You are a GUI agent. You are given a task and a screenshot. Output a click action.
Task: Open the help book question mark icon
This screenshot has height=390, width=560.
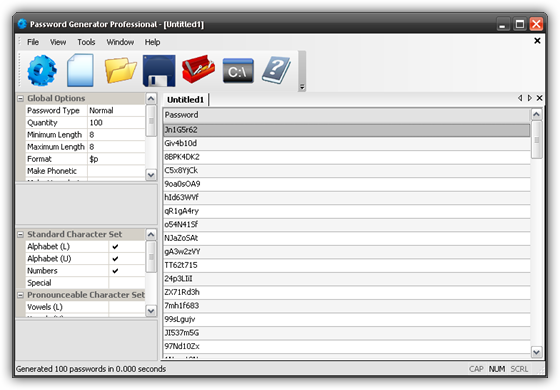[276, 70]
